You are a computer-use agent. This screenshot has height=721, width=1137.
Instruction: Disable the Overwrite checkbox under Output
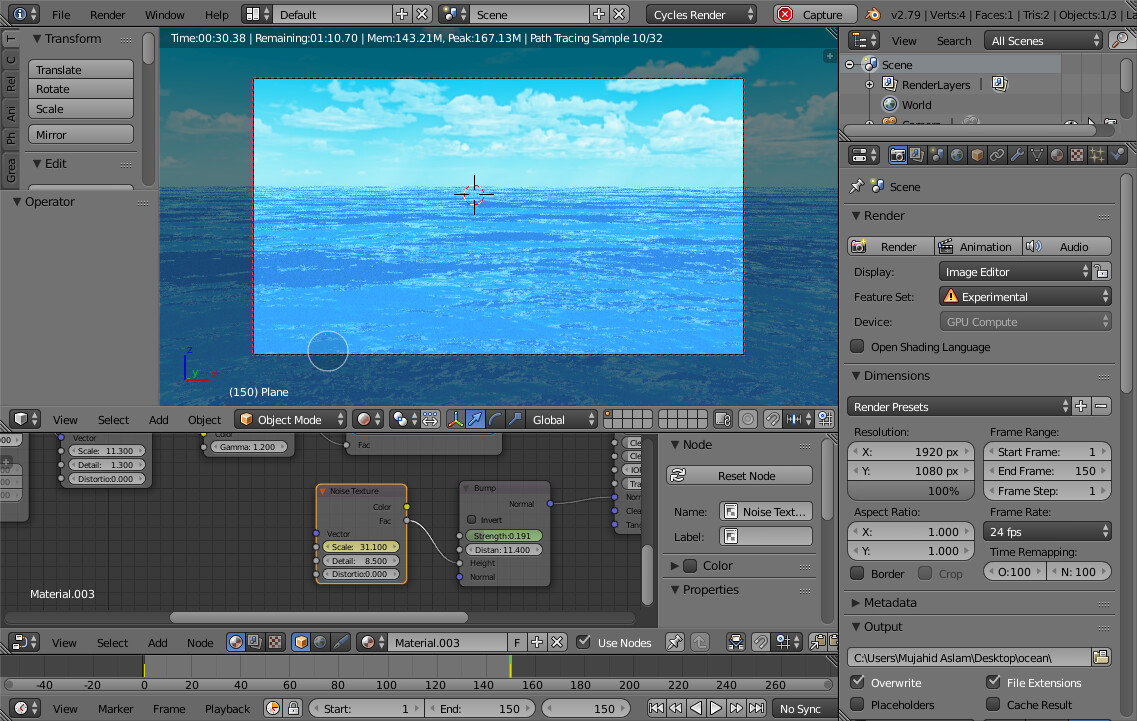856,681
